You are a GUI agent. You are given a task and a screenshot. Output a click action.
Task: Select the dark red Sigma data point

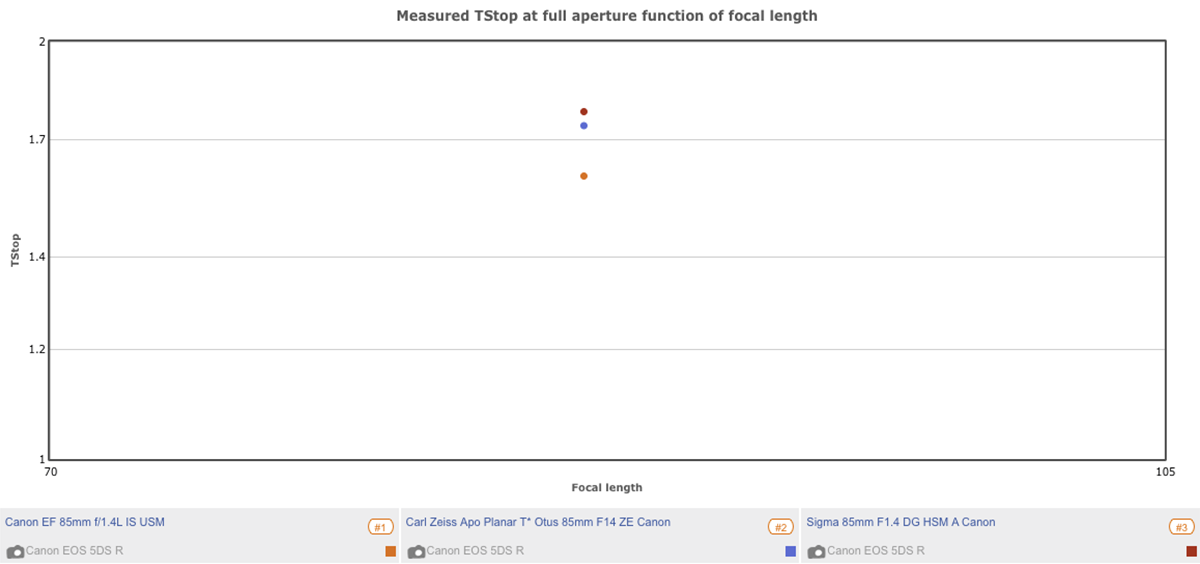tap(584, 112)
